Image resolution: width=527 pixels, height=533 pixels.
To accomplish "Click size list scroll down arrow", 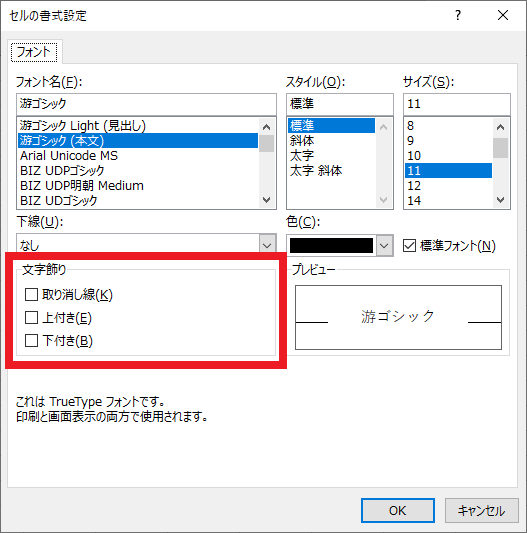I will (x=500, y=200).
